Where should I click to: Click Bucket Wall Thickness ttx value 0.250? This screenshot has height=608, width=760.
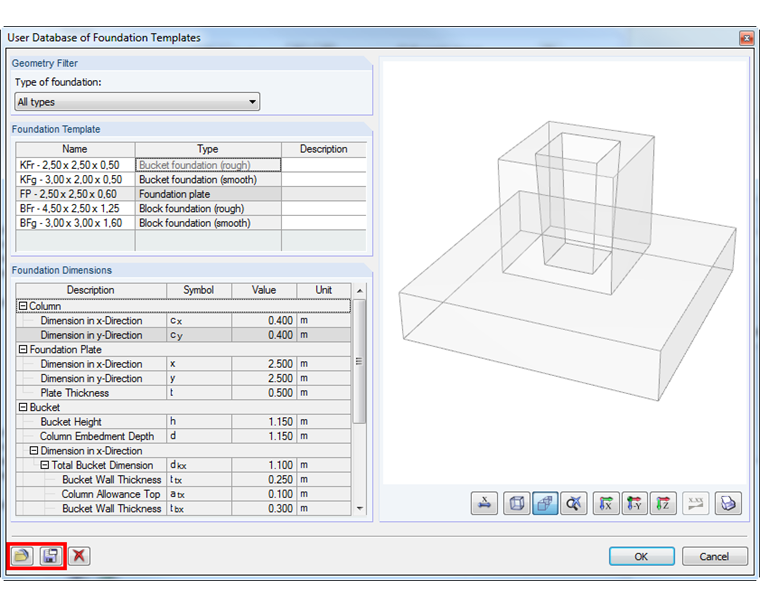click(x=264, y=480)
